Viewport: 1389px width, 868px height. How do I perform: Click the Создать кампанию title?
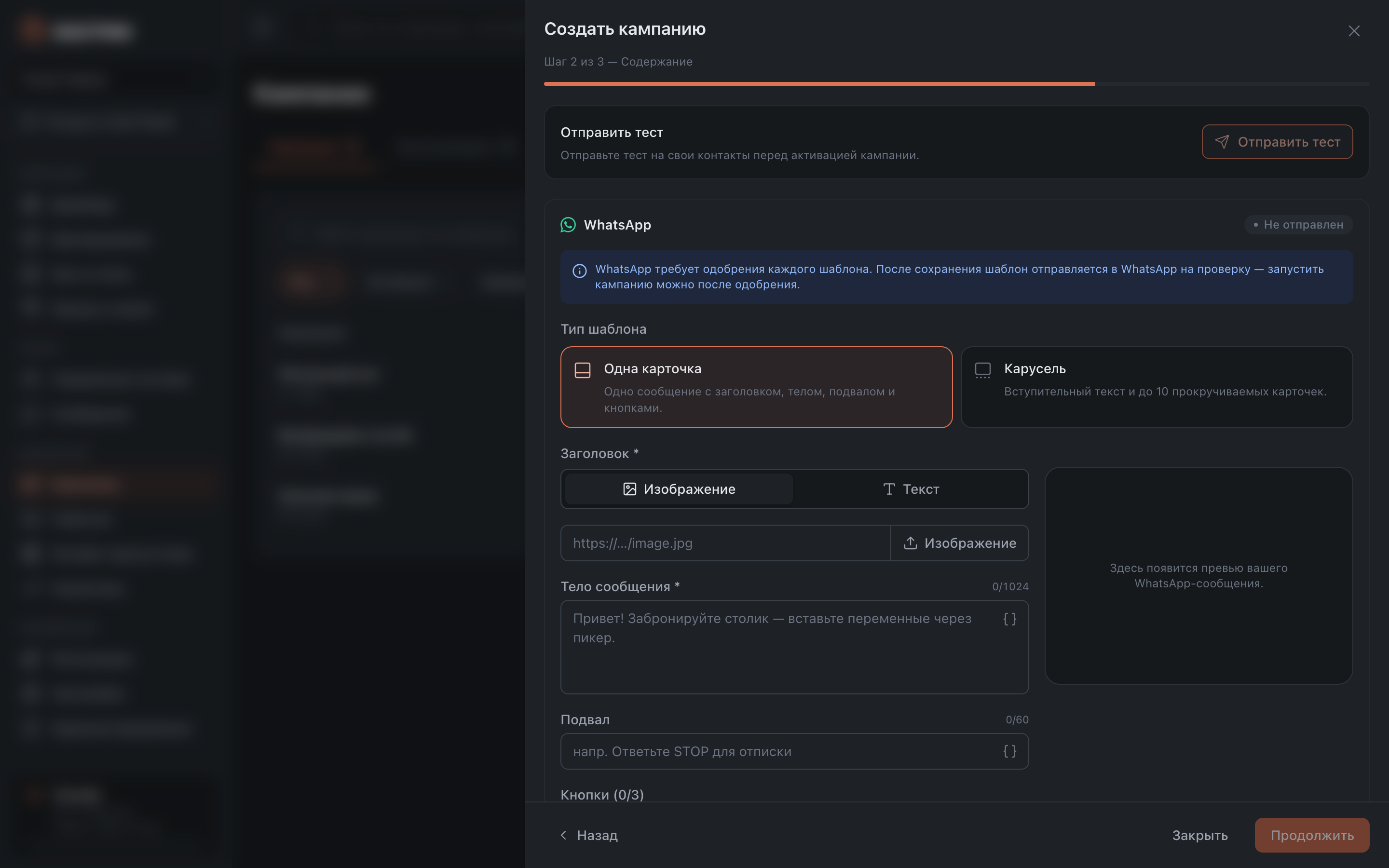625,29
